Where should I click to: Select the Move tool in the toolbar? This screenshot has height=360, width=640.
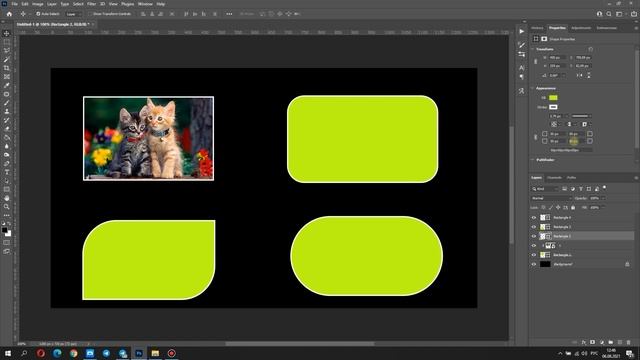7,33
